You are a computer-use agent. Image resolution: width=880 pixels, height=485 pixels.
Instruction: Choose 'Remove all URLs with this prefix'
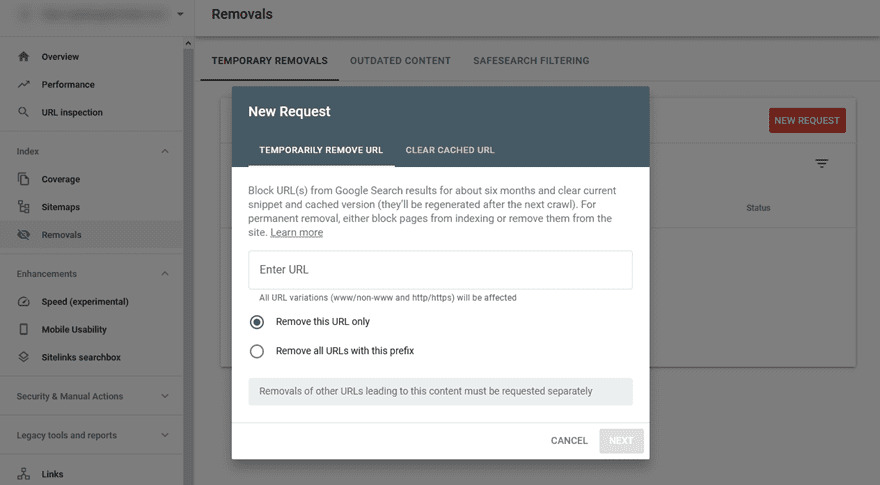pos(257,351)
